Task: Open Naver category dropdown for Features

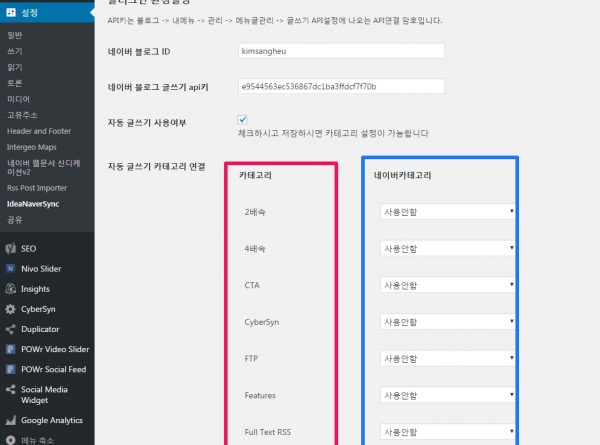Action: pyautogui.click(x=447, y=395)
